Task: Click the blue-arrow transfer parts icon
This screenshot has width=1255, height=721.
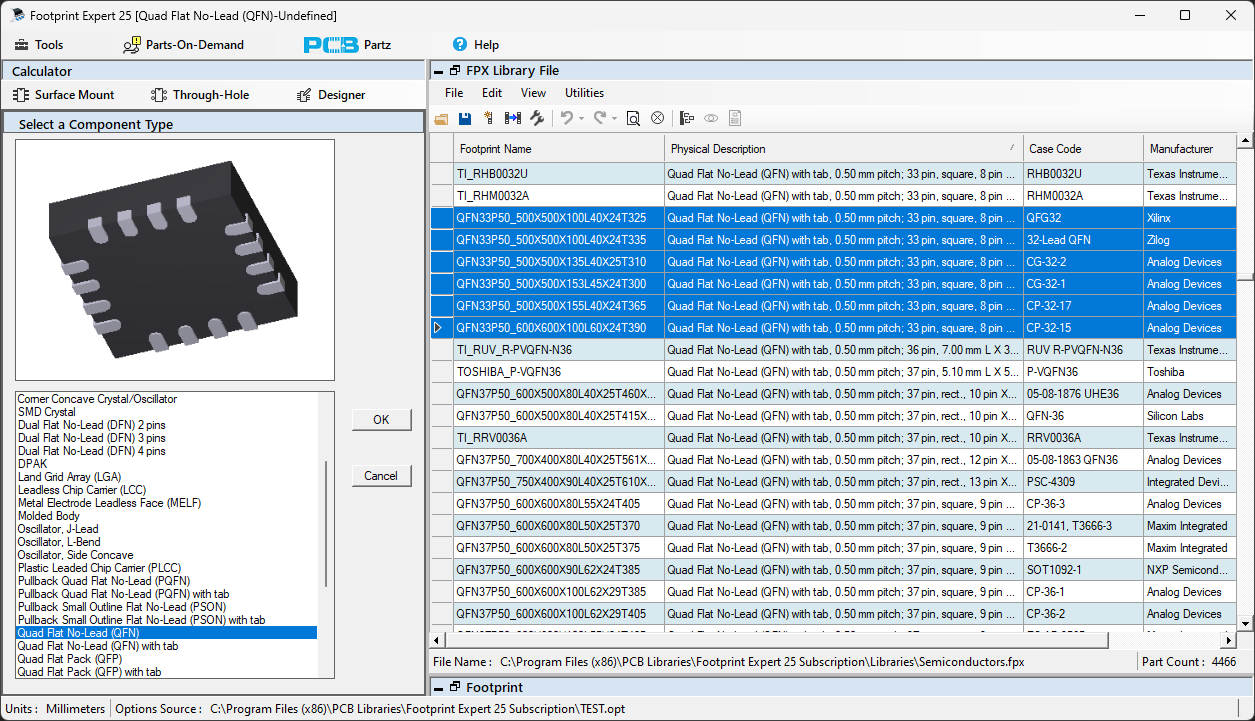Action: point(513,118)
